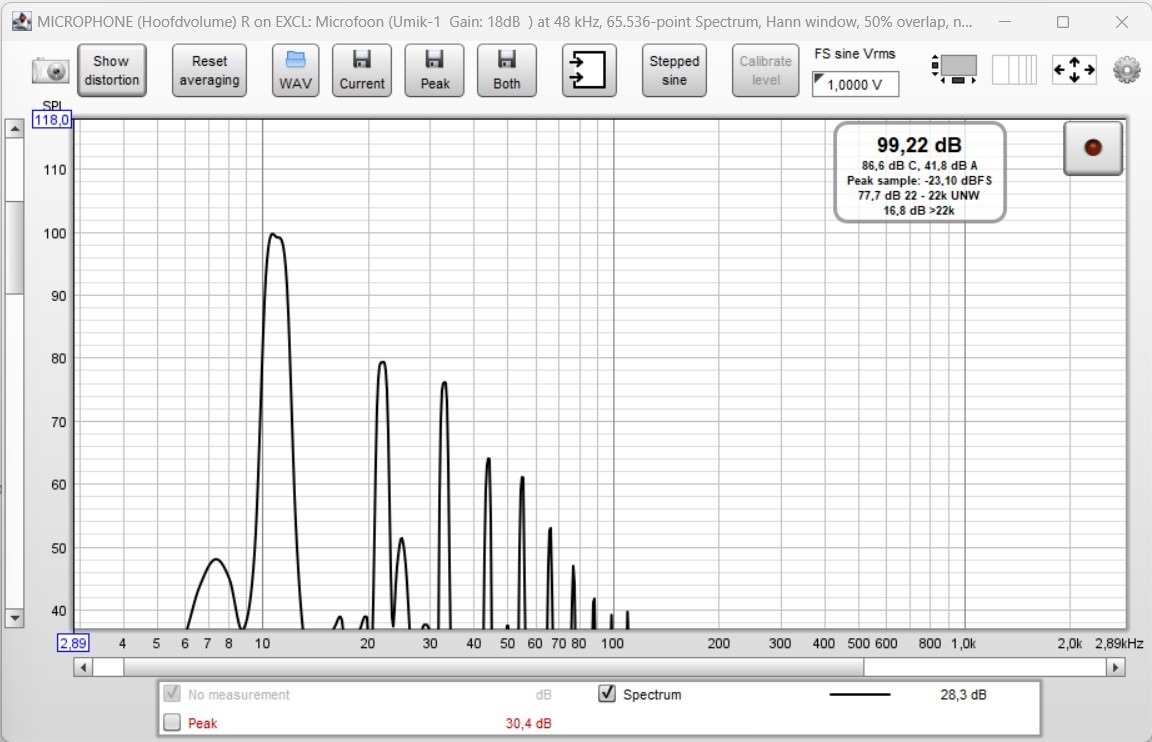Image resolution: width=1152 pixels, height=742 pixels.
Task: Click the 30,4 dB peak value
Action: (x=528, y=724)
